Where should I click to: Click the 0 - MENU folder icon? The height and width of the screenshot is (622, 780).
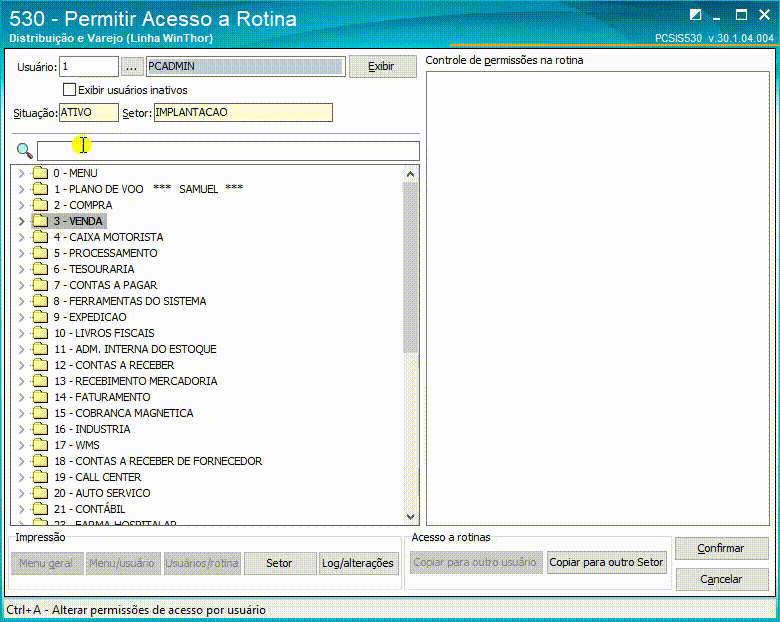tap(40, 173)
